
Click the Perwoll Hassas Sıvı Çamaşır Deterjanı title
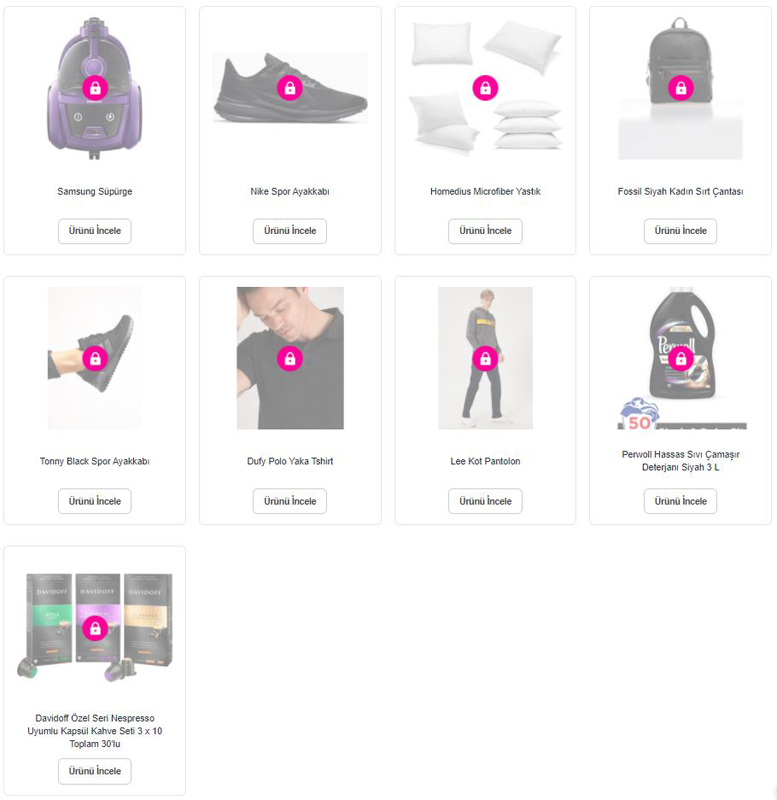point(681,461)
